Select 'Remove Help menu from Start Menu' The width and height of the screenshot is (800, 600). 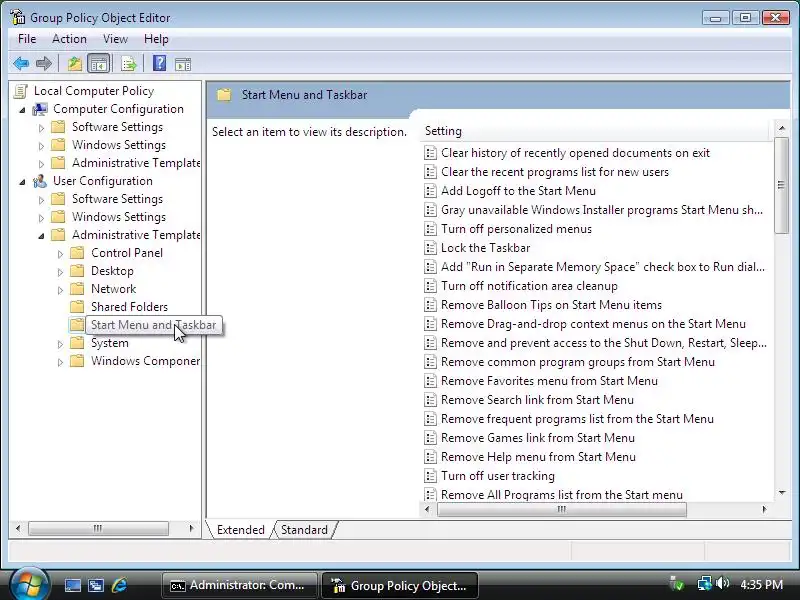point(538,457)
